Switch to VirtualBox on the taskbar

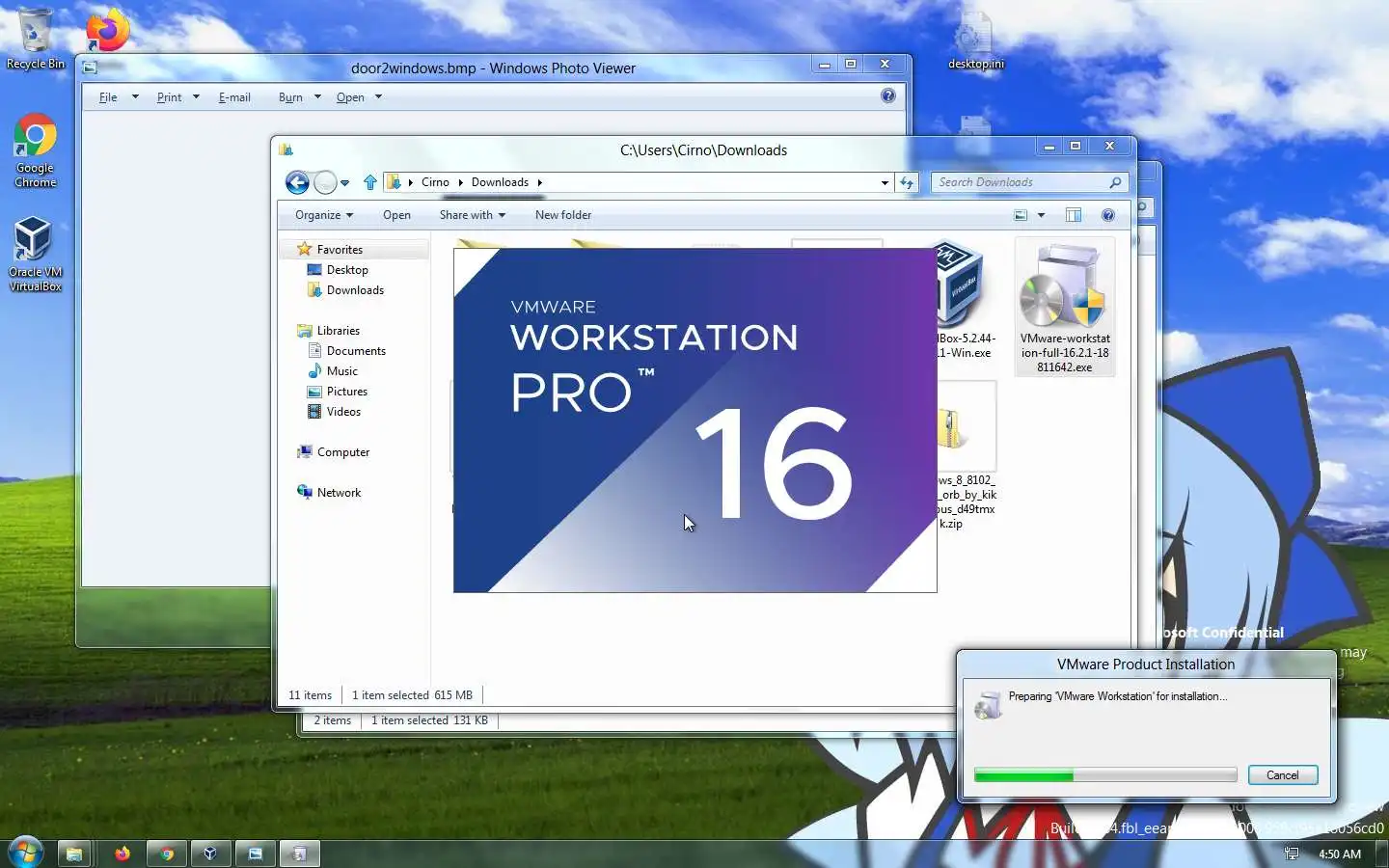pos(210,854)
